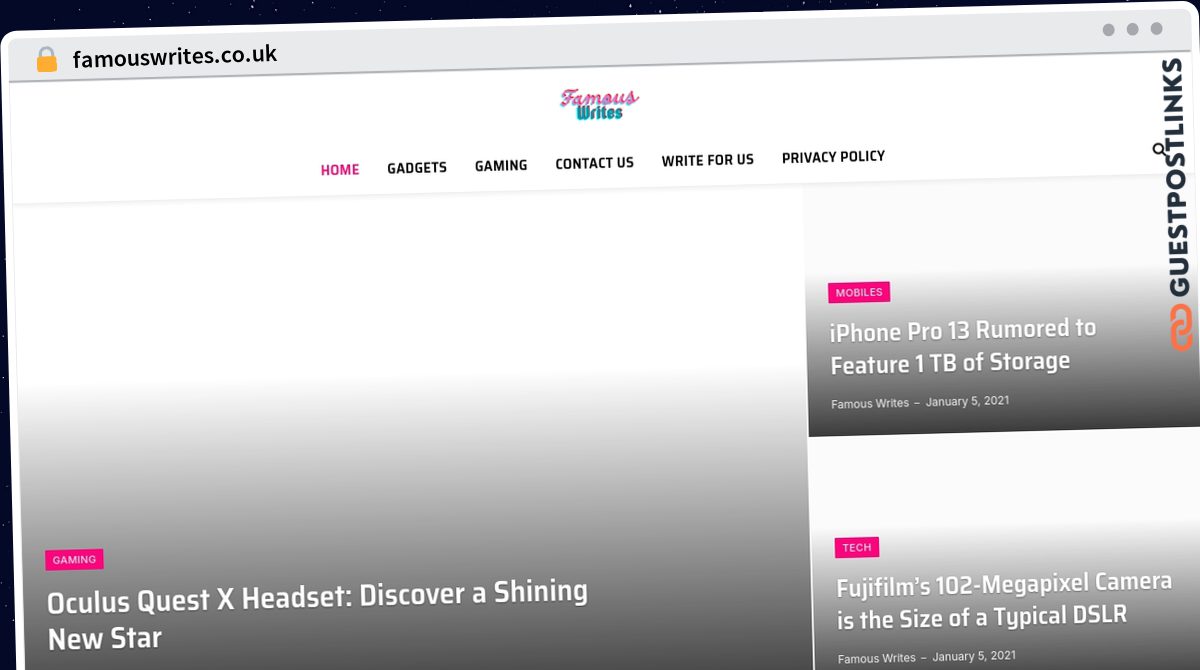Click the Famous Writes author on iPhone article
The width and height of the screenshot is (1200, 670).
pos(870,403)
